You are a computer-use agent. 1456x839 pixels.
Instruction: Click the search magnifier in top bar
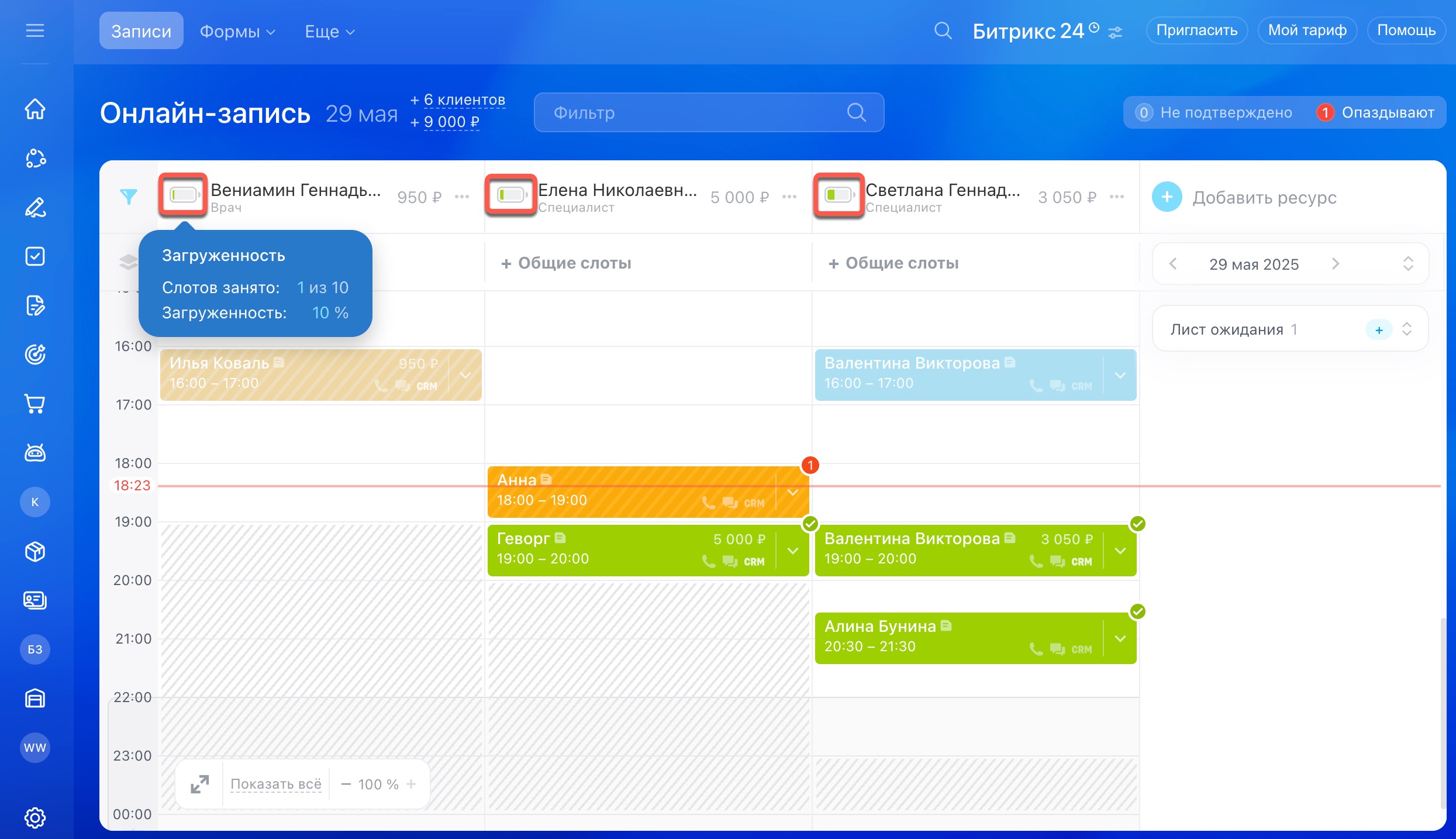click(x=943, y=30)
